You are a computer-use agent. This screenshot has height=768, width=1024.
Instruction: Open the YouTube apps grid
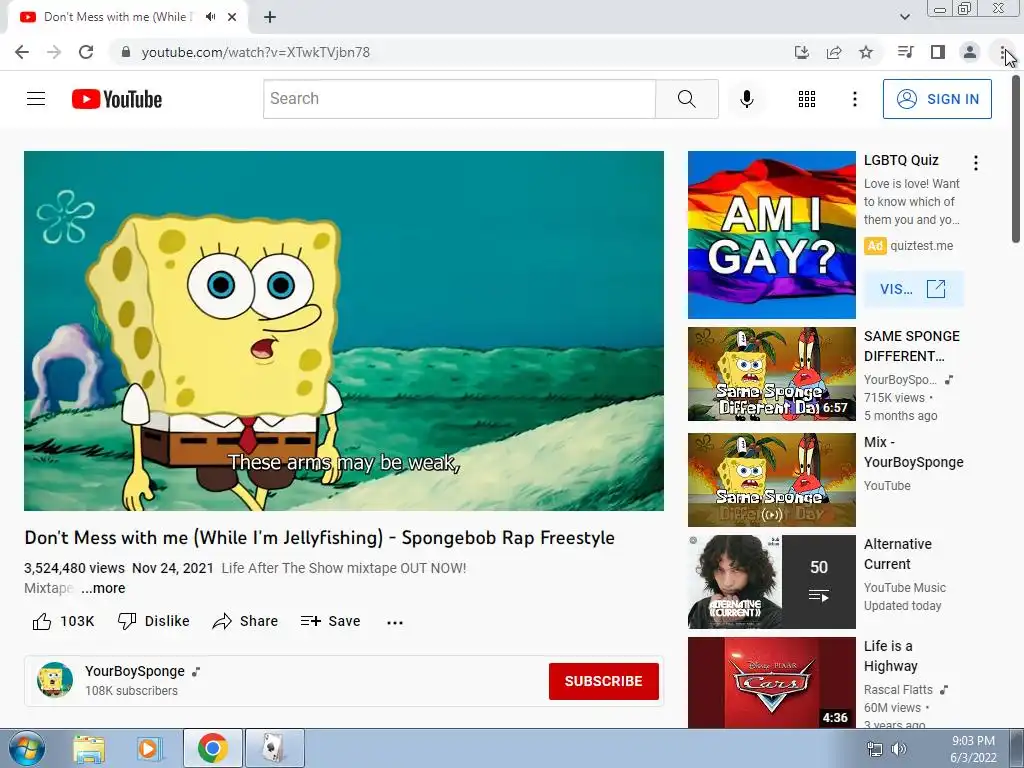point(807,99)
